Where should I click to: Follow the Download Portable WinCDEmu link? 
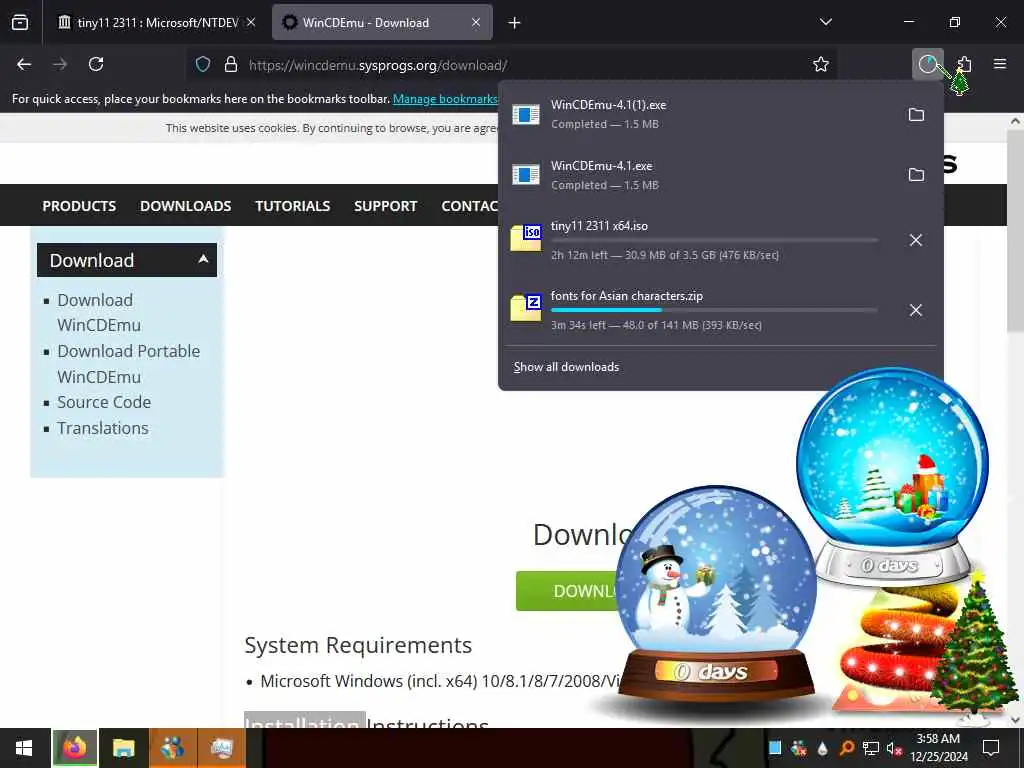tap(129, 364)
